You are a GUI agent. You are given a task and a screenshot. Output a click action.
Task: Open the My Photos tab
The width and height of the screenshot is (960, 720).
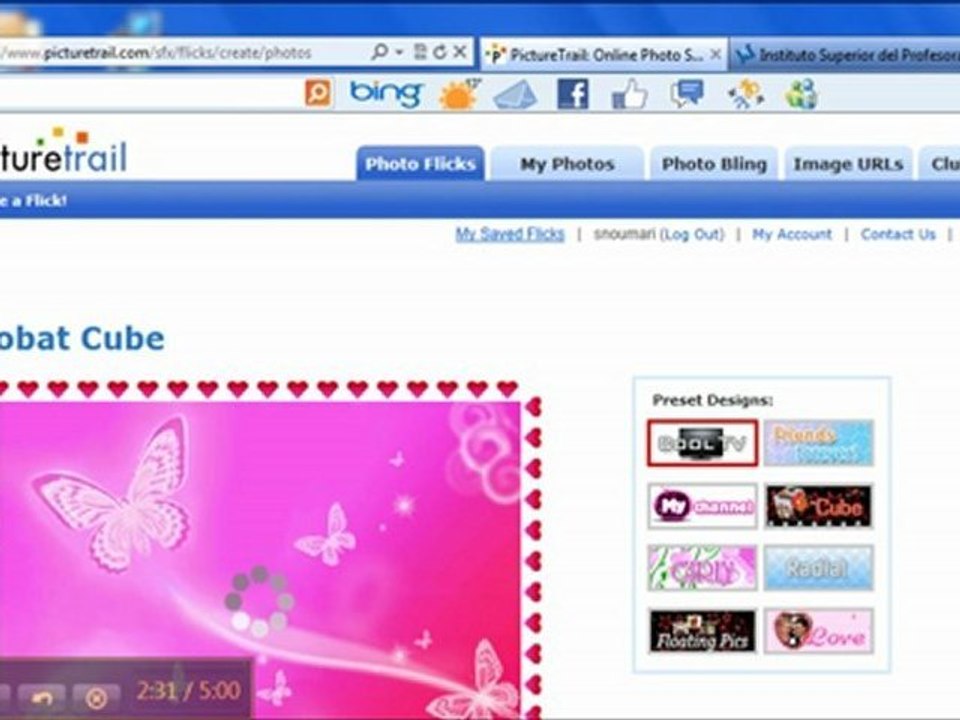[x=568, y=163]
